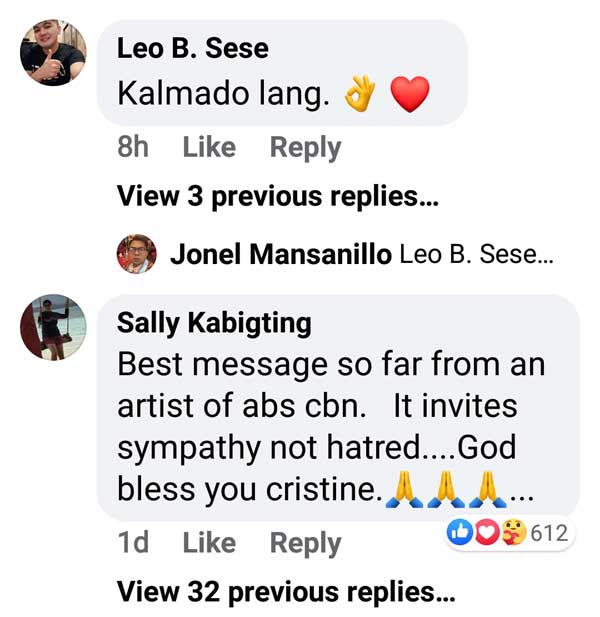Click the red heart emoji in Leo's comment
This screenshot has width=600, height=617.
click(x=408, y=95)
